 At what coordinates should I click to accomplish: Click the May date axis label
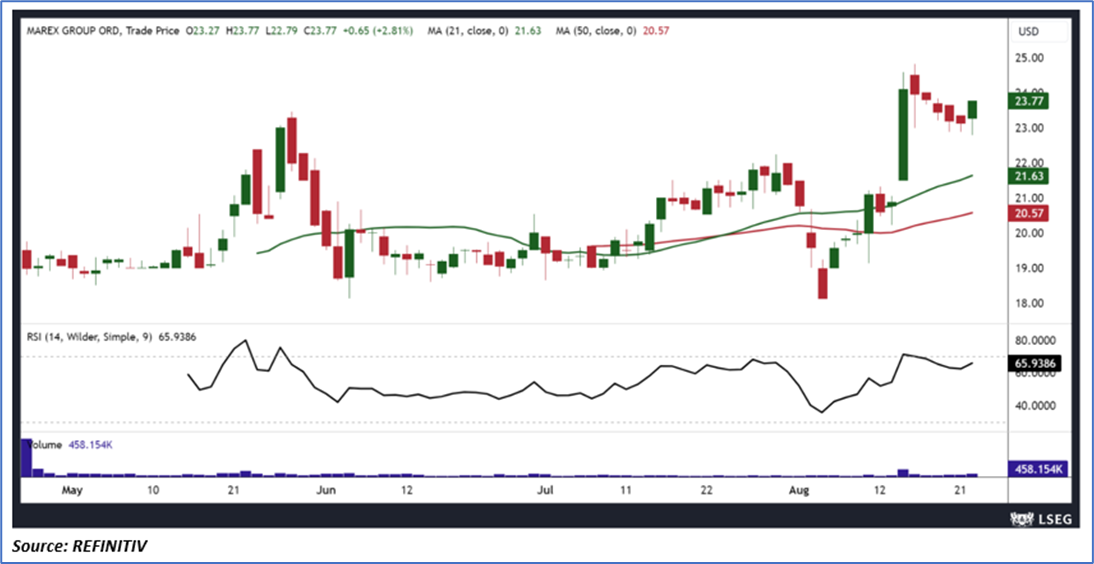72,491
